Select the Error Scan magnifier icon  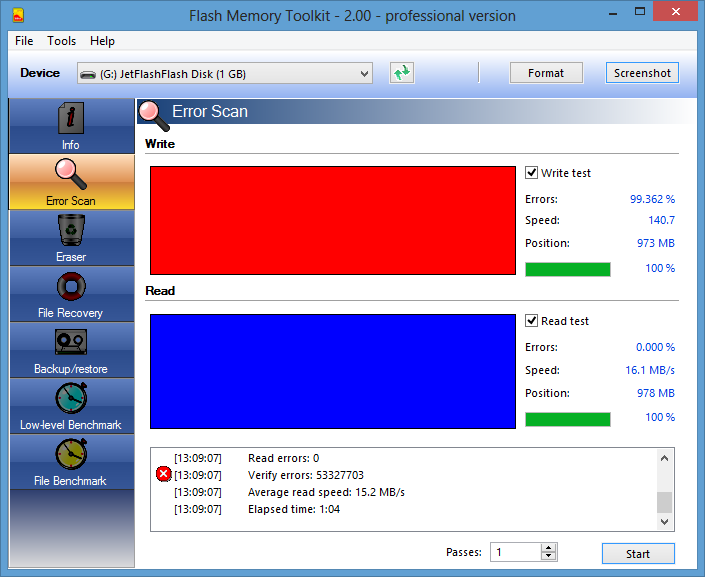coord(70,175)
